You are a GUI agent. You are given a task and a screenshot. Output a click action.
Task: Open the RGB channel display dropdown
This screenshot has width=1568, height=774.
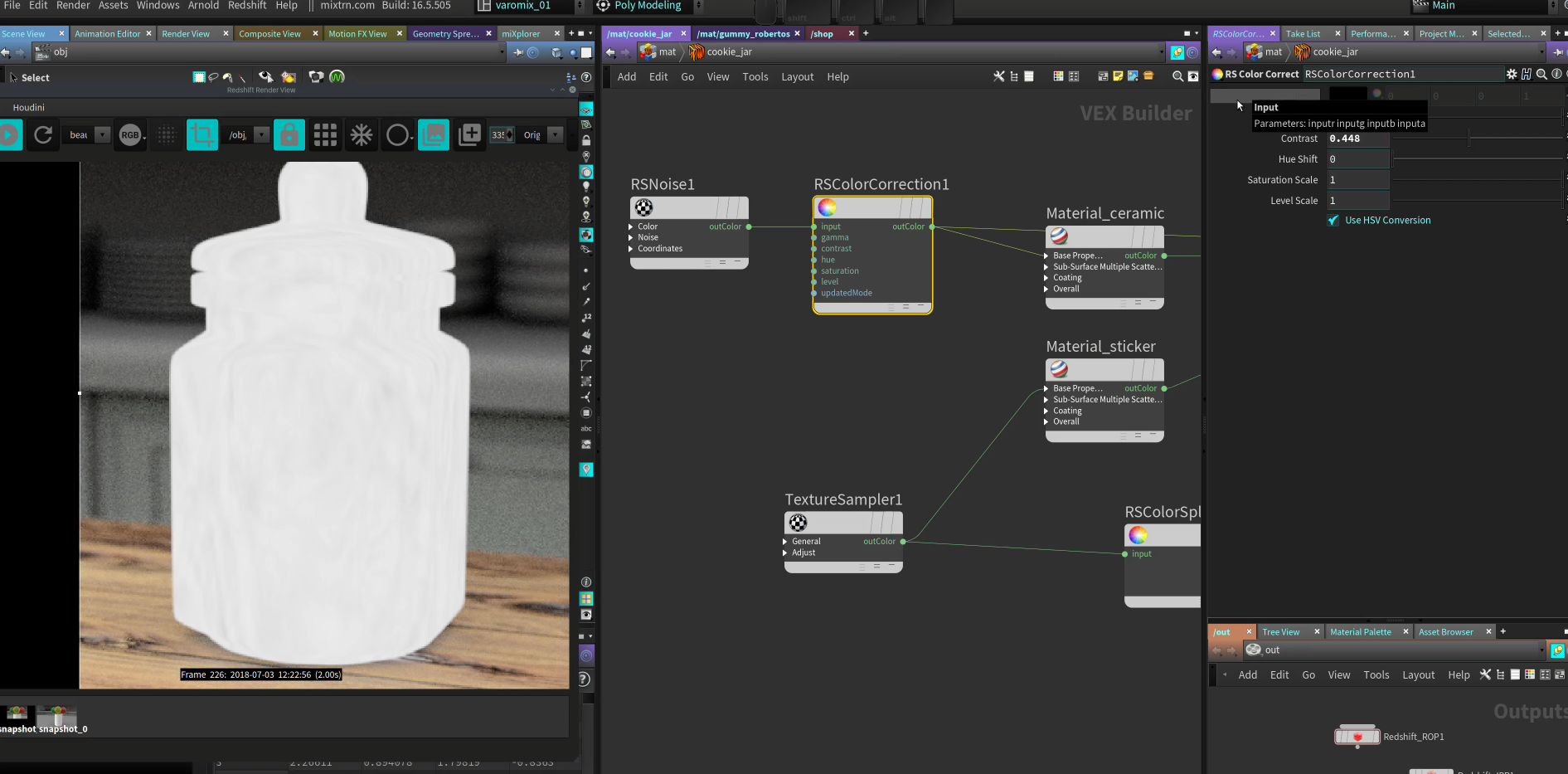pos(130,134)
